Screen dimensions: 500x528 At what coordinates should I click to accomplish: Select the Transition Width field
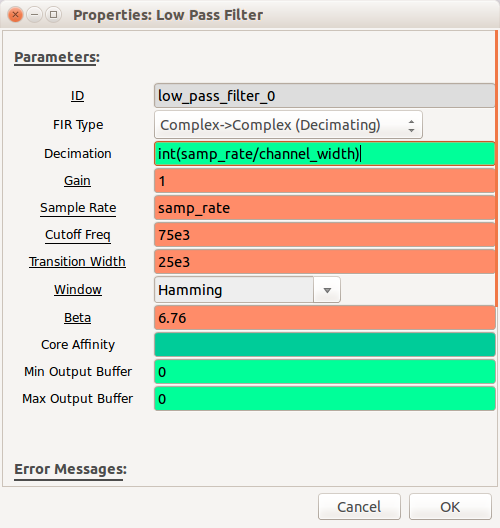tap(325, 262)
